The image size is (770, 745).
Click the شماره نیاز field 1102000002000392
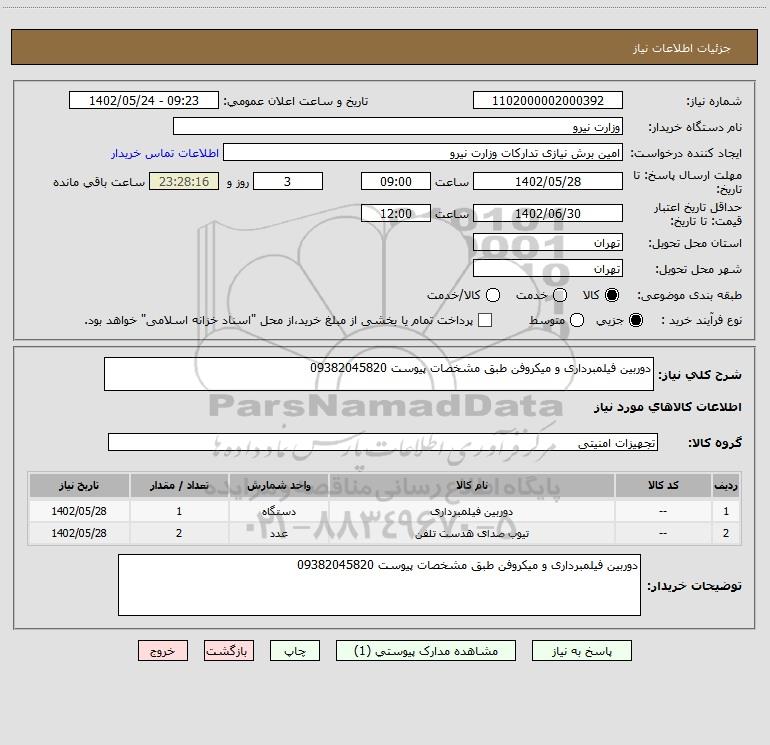548,100
